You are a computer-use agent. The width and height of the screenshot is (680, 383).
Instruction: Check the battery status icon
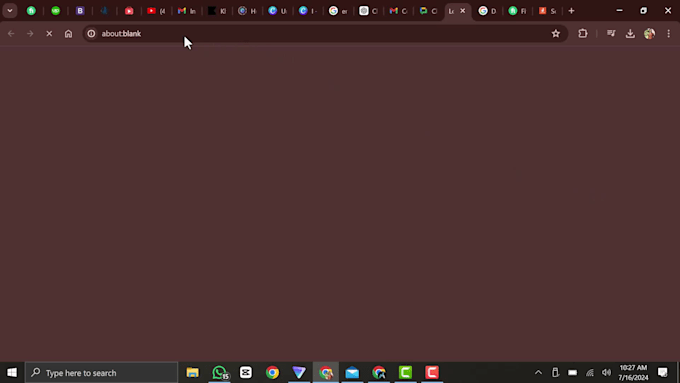click(572, 373)
